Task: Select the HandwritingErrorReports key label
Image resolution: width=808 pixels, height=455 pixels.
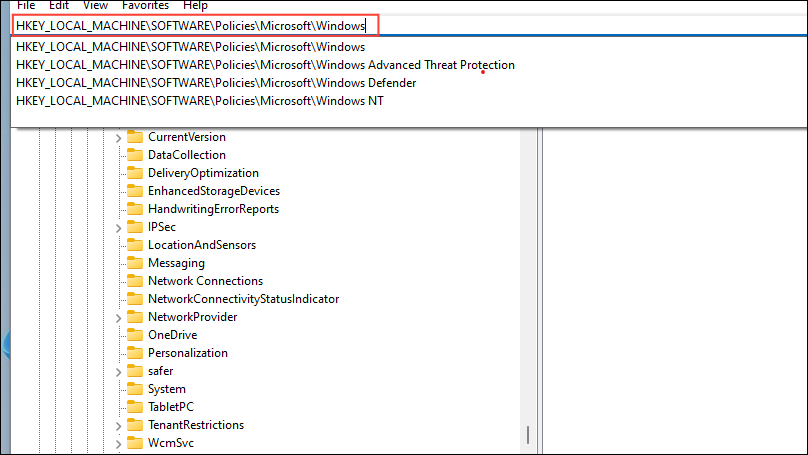Action: click(213, 209)
